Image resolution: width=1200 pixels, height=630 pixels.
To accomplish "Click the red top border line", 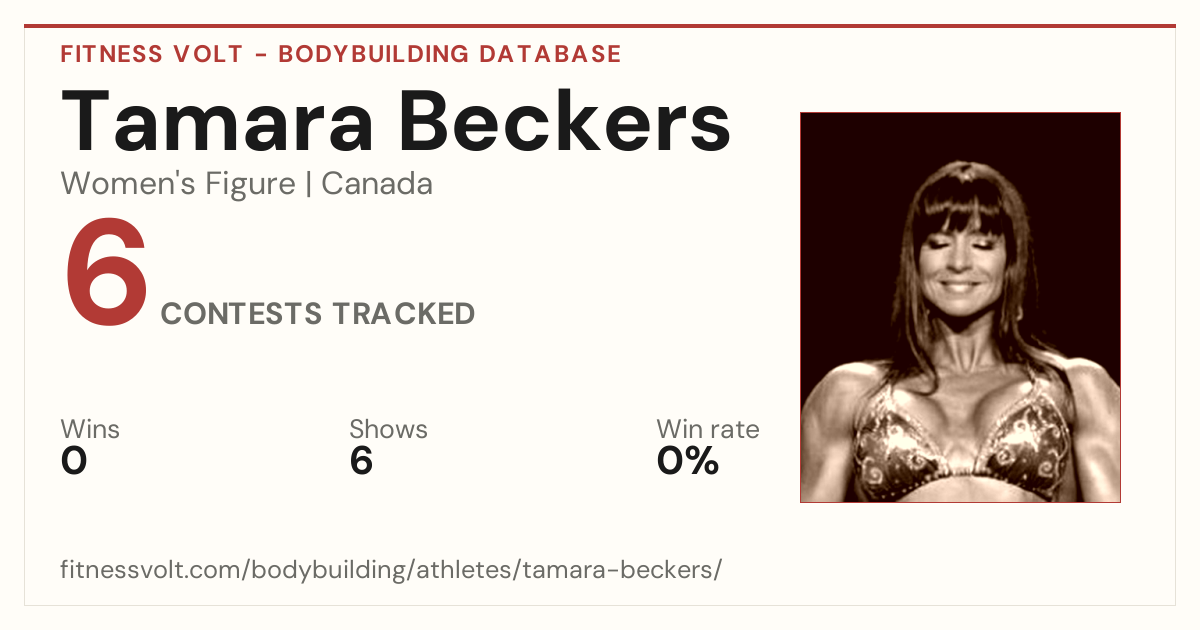I will tap(600, 26).
